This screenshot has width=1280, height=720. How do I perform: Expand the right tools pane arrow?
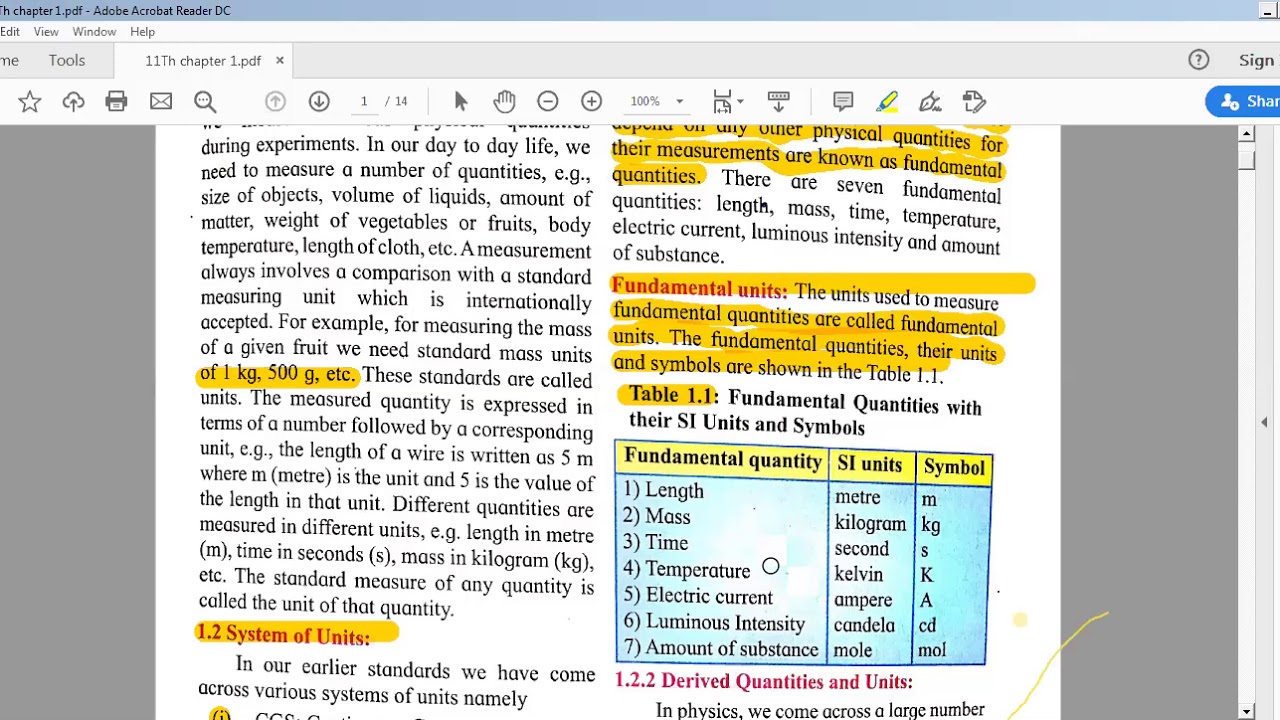tap(1264, 422)
